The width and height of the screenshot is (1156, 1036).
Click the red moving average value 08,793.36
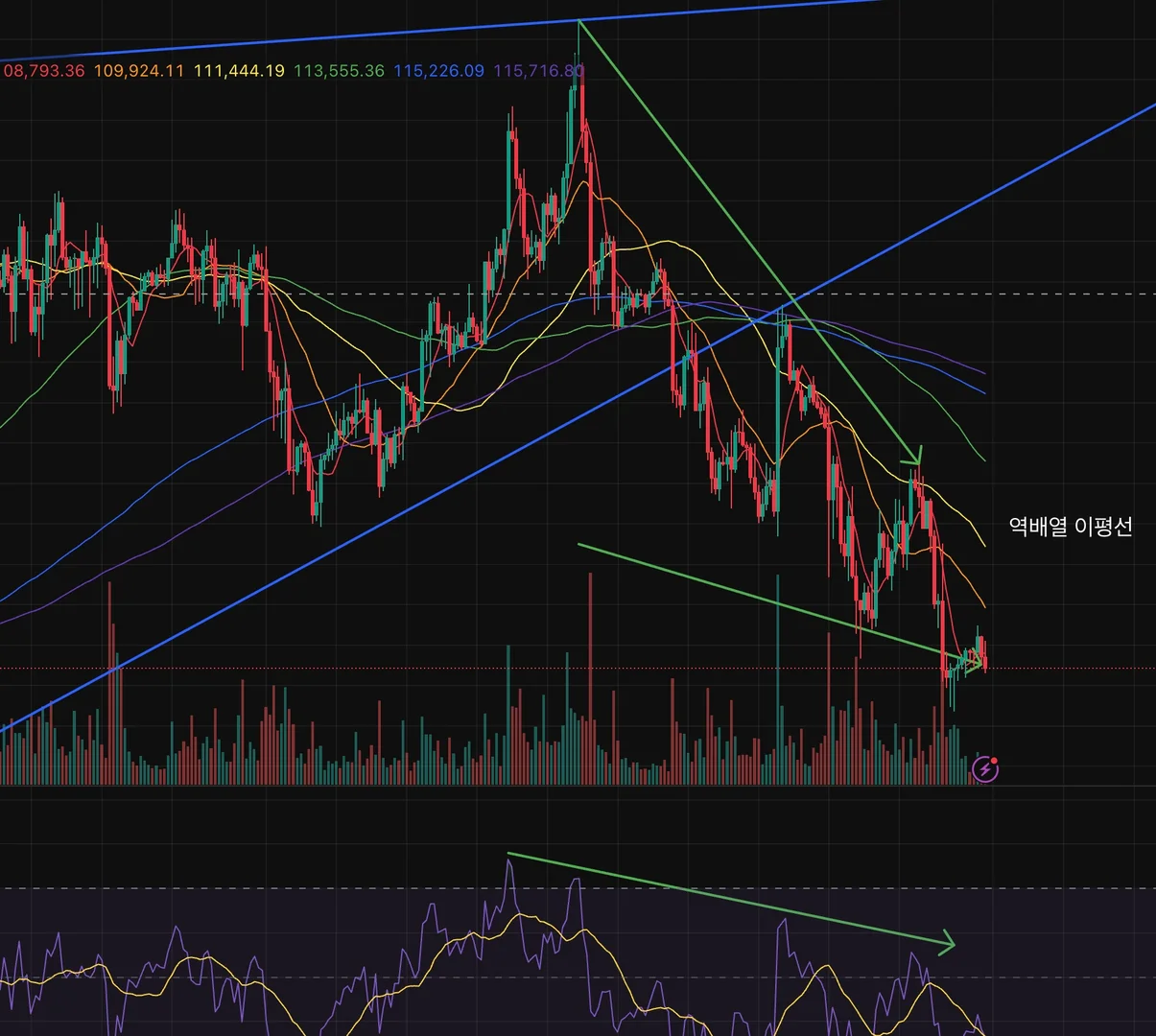click(43, 71)
